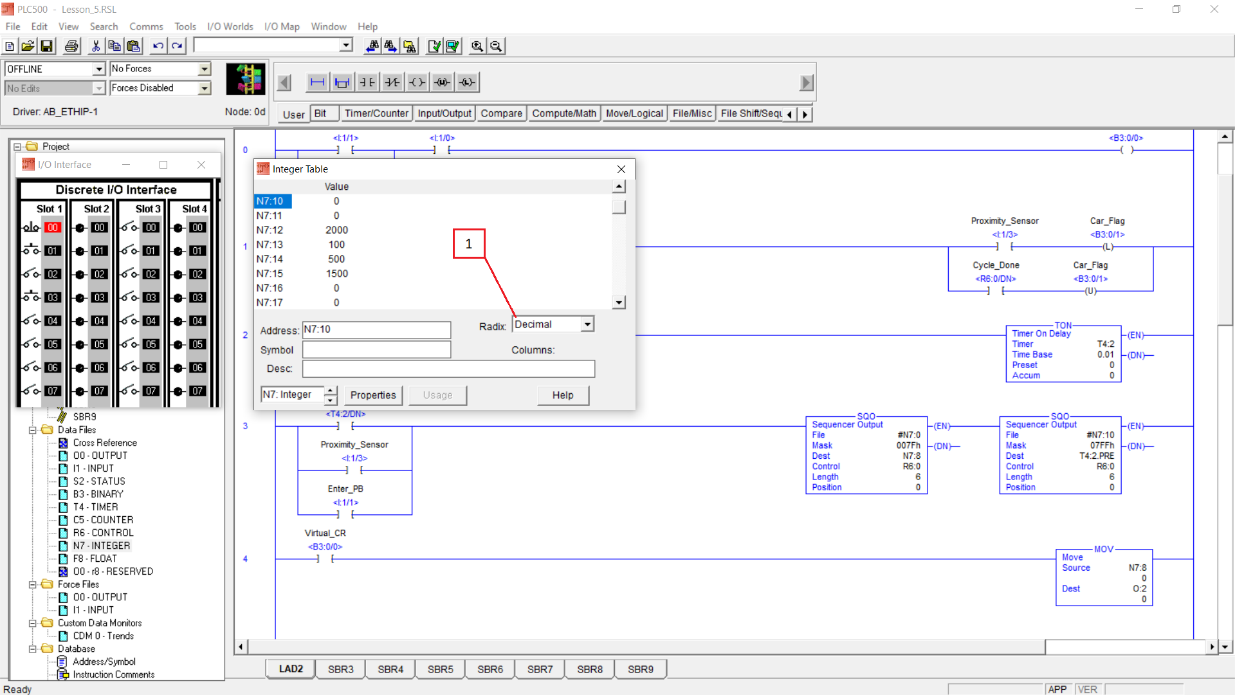Toggle Slot 1 input switch 06
Image resolution: width=1235 pixels, height=695 pixels.
coord(32,368)
